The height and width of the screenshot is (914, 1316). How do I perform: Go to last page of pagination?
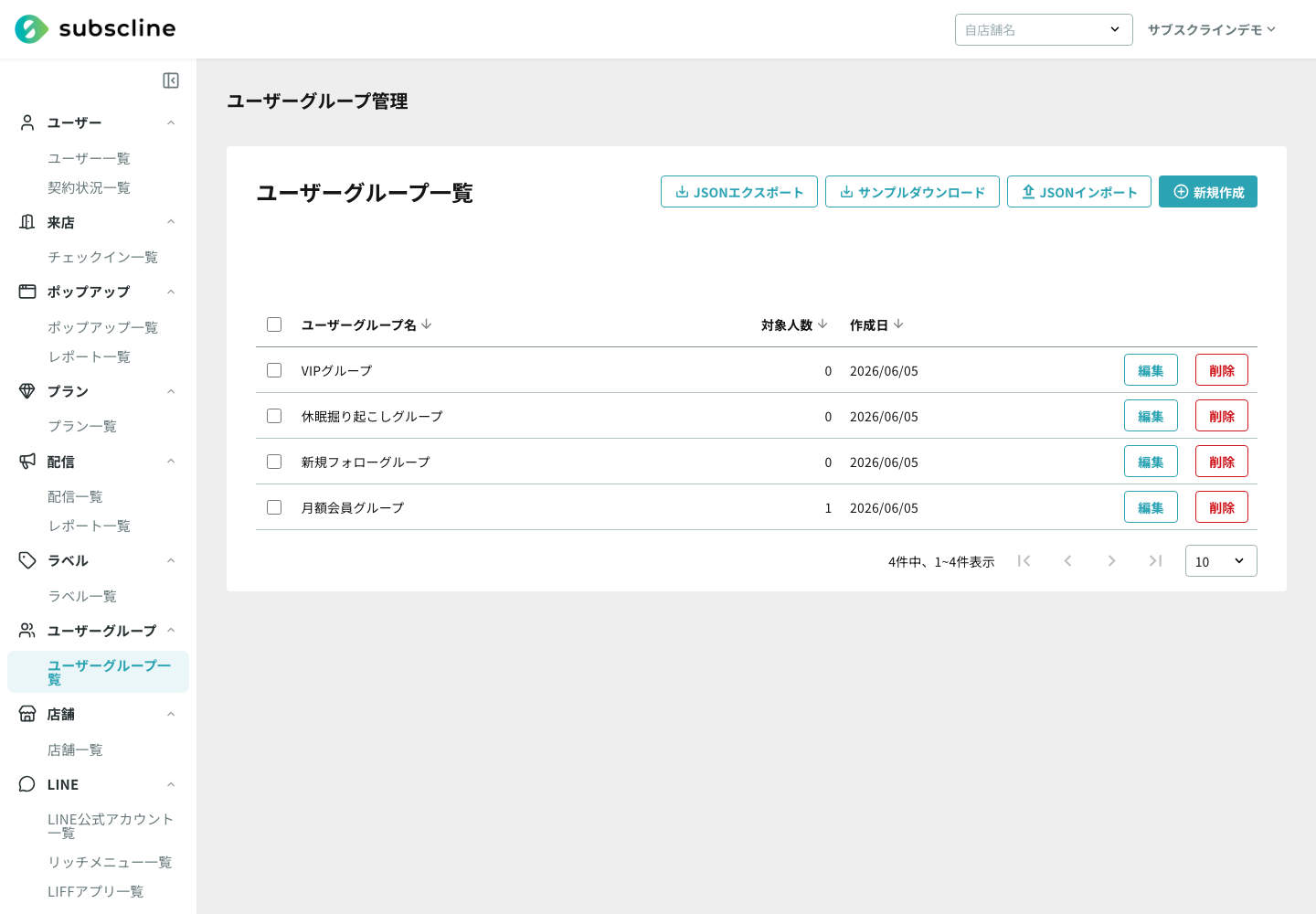click(x=1155, y=561)
